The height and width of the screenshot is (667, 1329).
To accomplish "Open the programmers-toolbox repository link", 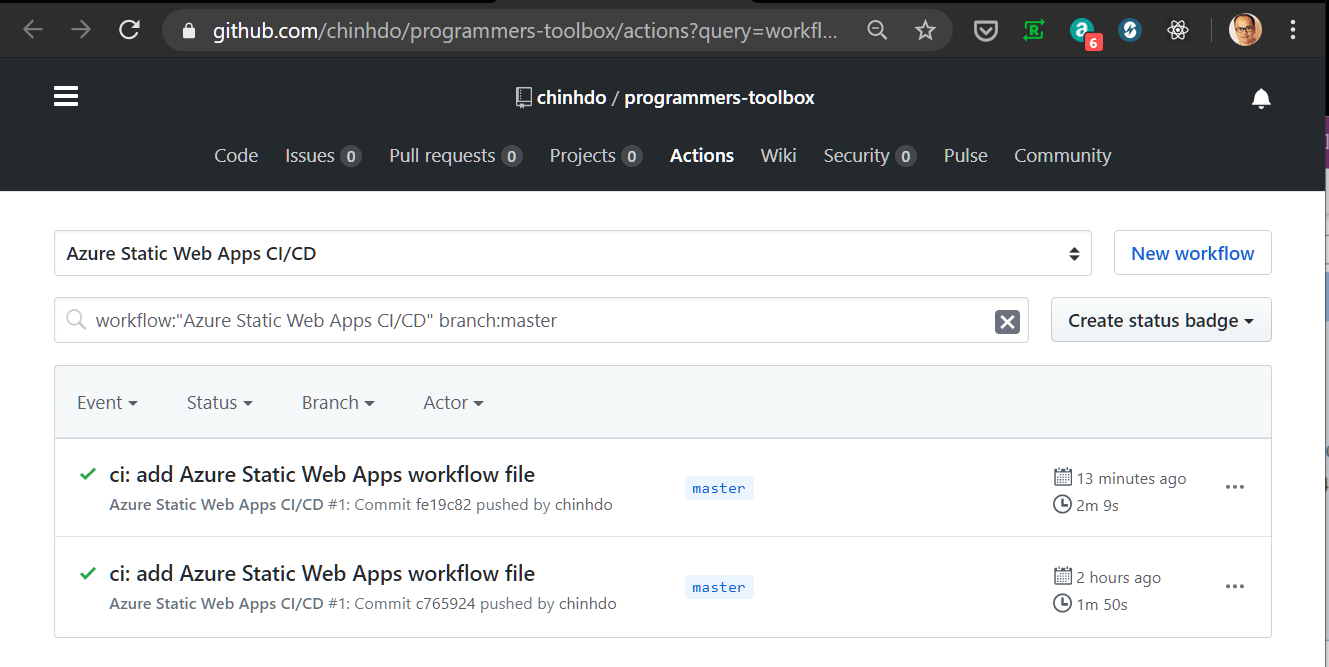I will pyautogui.click(x=719, y=98).
